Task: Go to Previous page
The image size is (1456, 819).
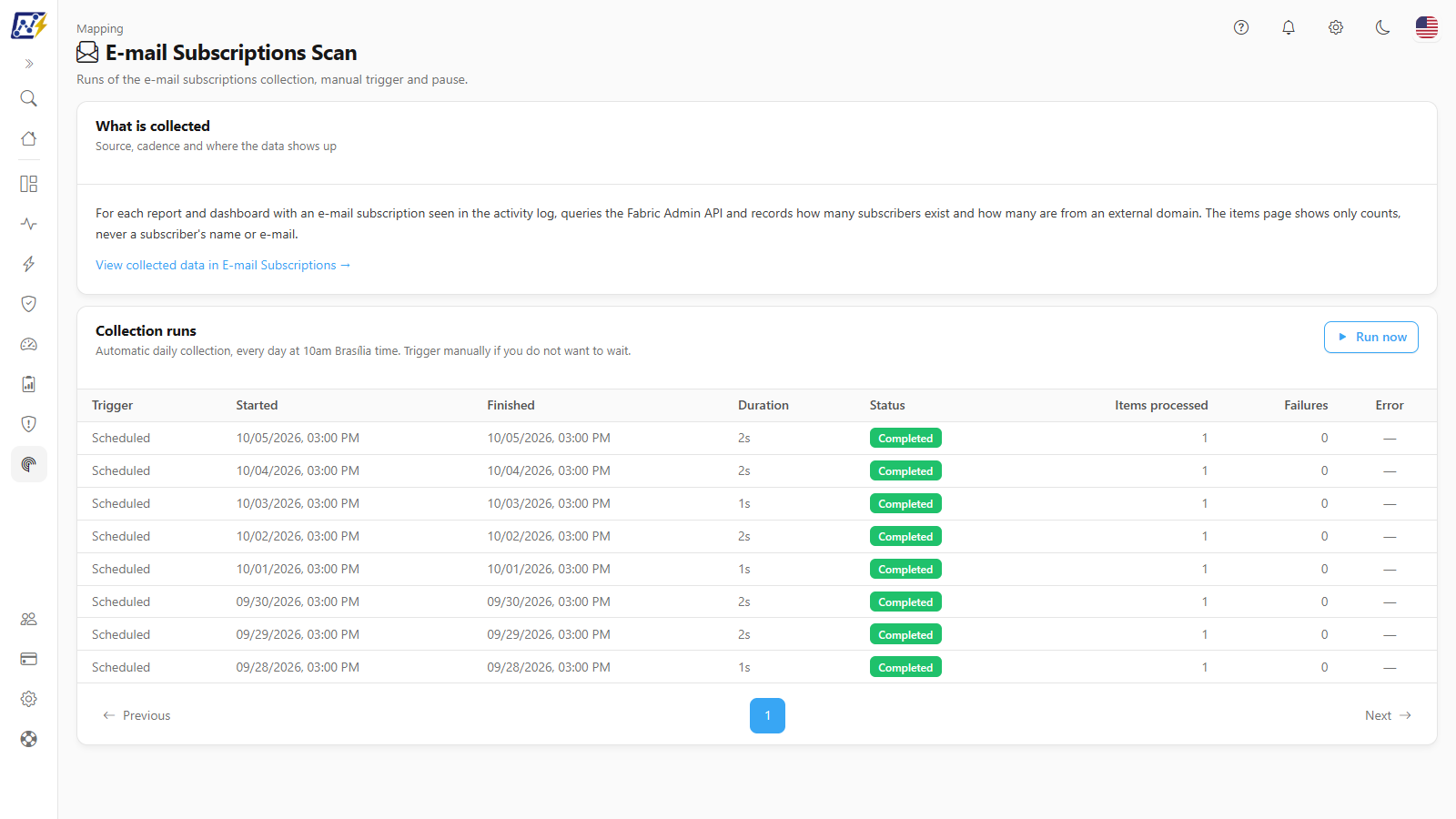Action: click(136, 715)
